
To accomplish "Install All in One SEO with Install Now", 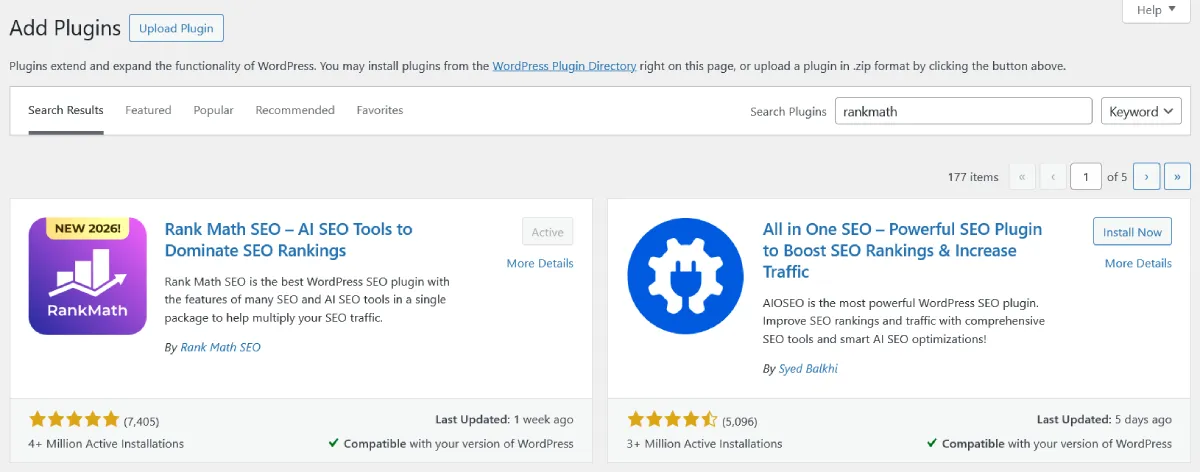I will pos(1132,232).
